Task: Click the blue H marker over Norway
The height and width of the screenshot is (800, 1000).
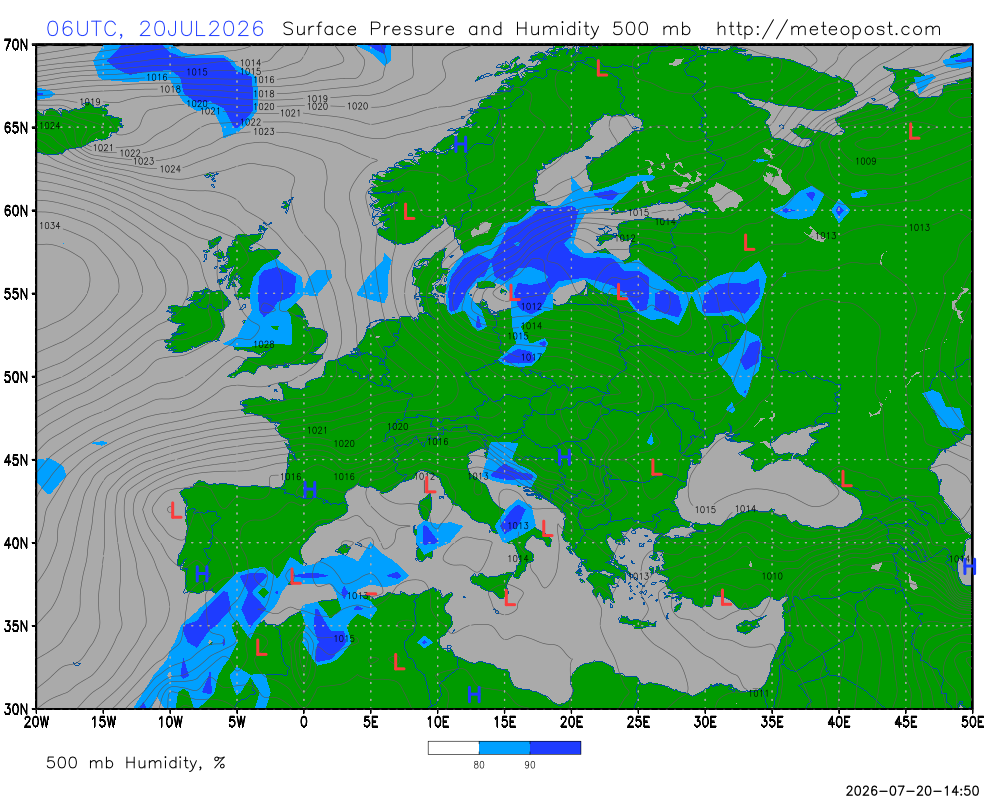Action: click(x=460, y=144)
